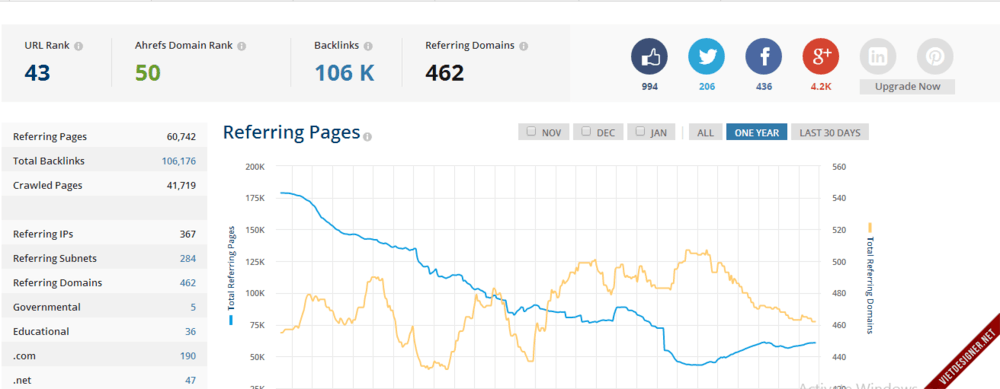Click the URL Rank value 43
The width and height of the screenshot is (1000, 389).
click(37, 73)
